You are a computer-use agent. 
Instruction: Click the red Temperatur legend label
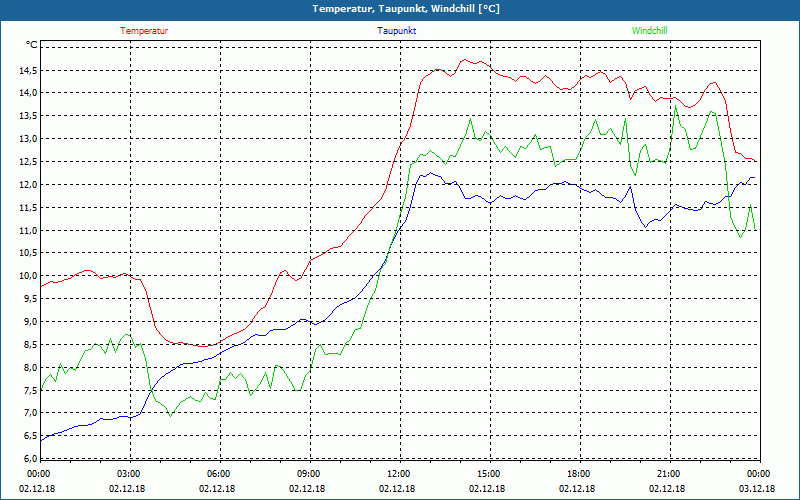144,31
